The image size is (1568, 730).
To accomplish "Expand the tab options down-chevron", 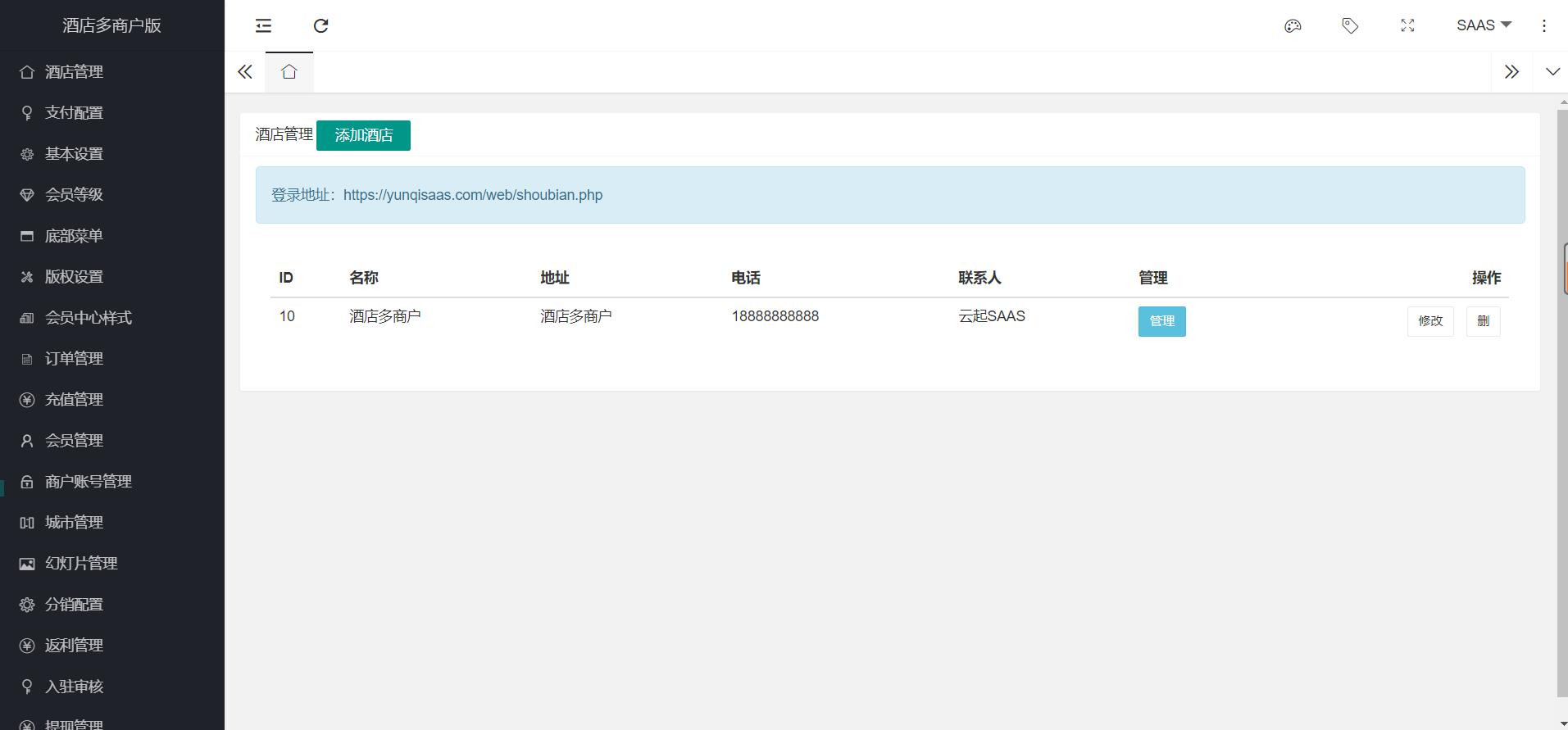I will [1552, 72].
